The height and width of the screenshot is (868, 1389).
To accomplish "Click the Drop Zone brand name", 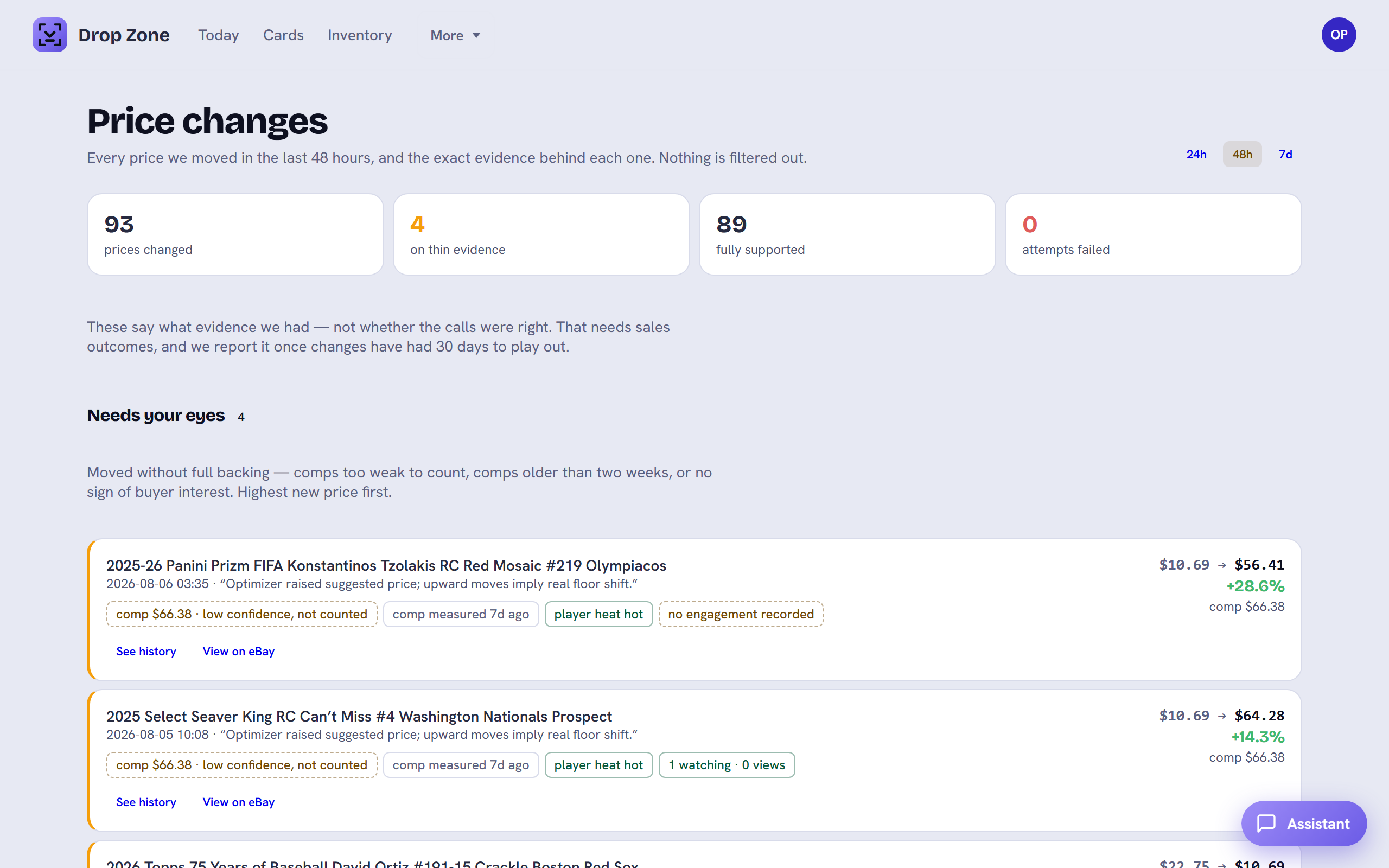I will [x=124, y=35].
